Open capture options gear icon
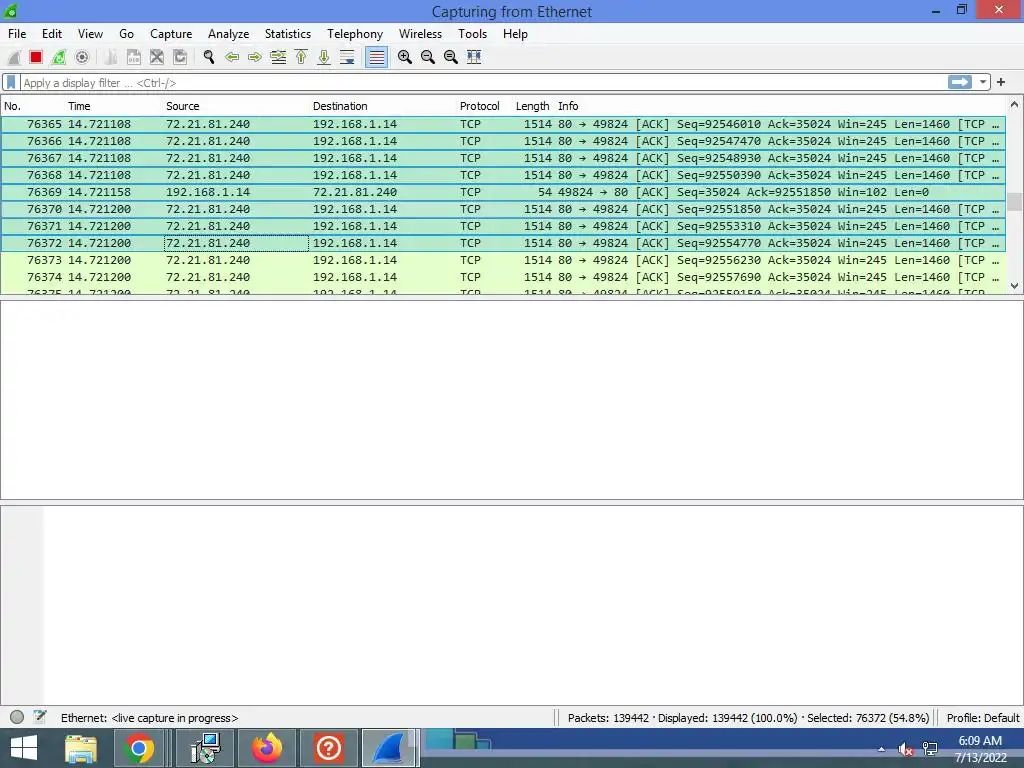The height and width of the screenshot is (768, 1024). pos(82,57)
